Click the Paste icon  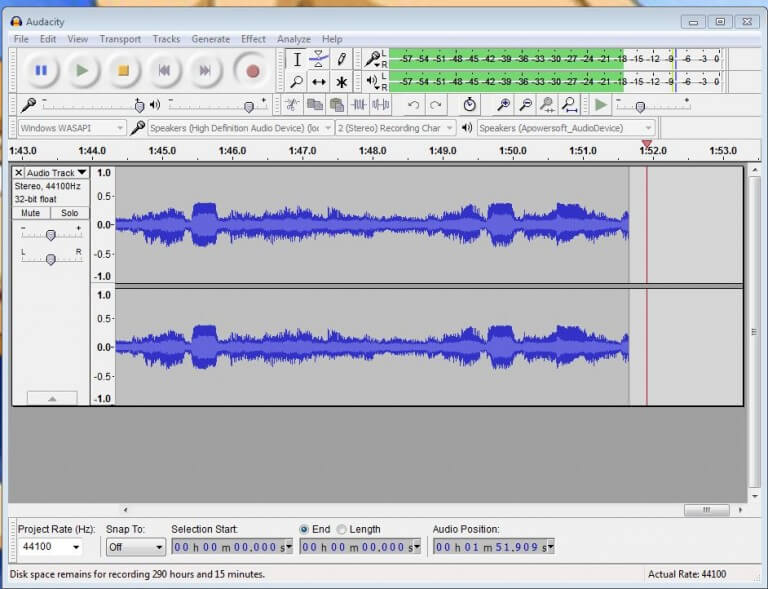click(336, 105)
